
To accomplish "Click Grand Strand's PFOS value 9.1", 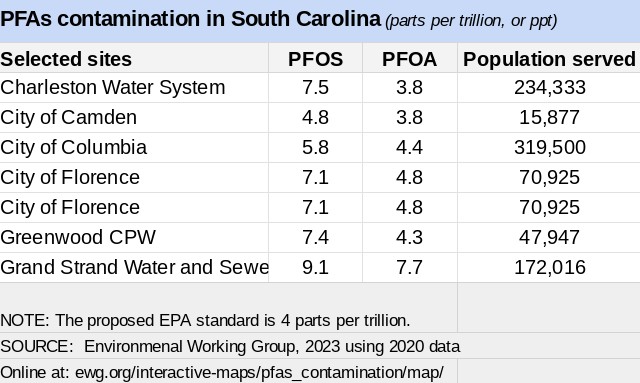I will coord(316,267).
